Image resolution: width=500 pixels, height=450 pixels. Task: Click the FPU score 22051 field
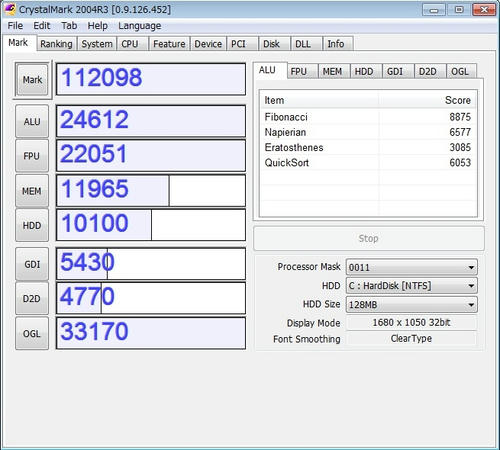(151, 156)
